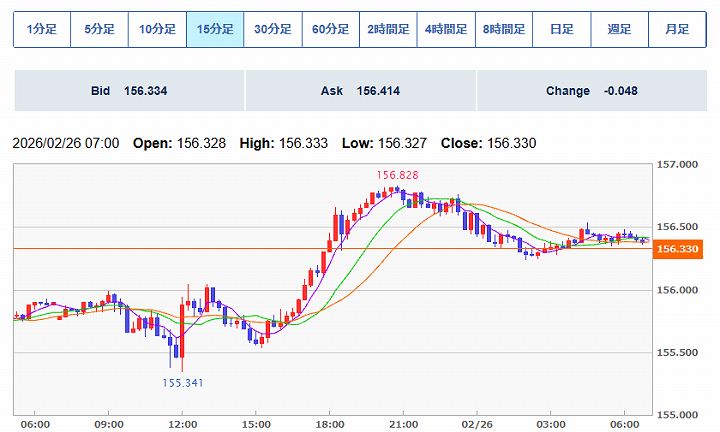Switch to the daily 日足 chart
The height and width of the screenshot is (432, 720).
(561, 29)
